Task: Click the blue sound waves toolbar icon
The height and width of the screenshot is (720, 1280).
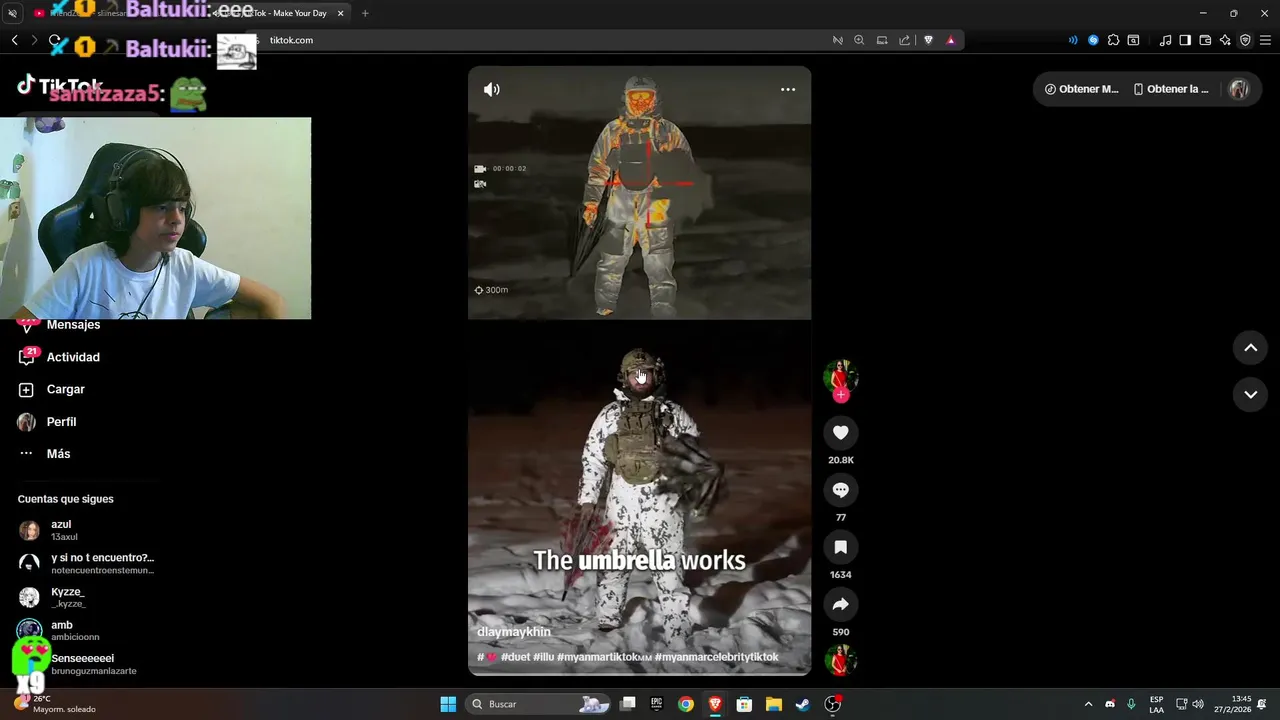Action: [1073, 40]
